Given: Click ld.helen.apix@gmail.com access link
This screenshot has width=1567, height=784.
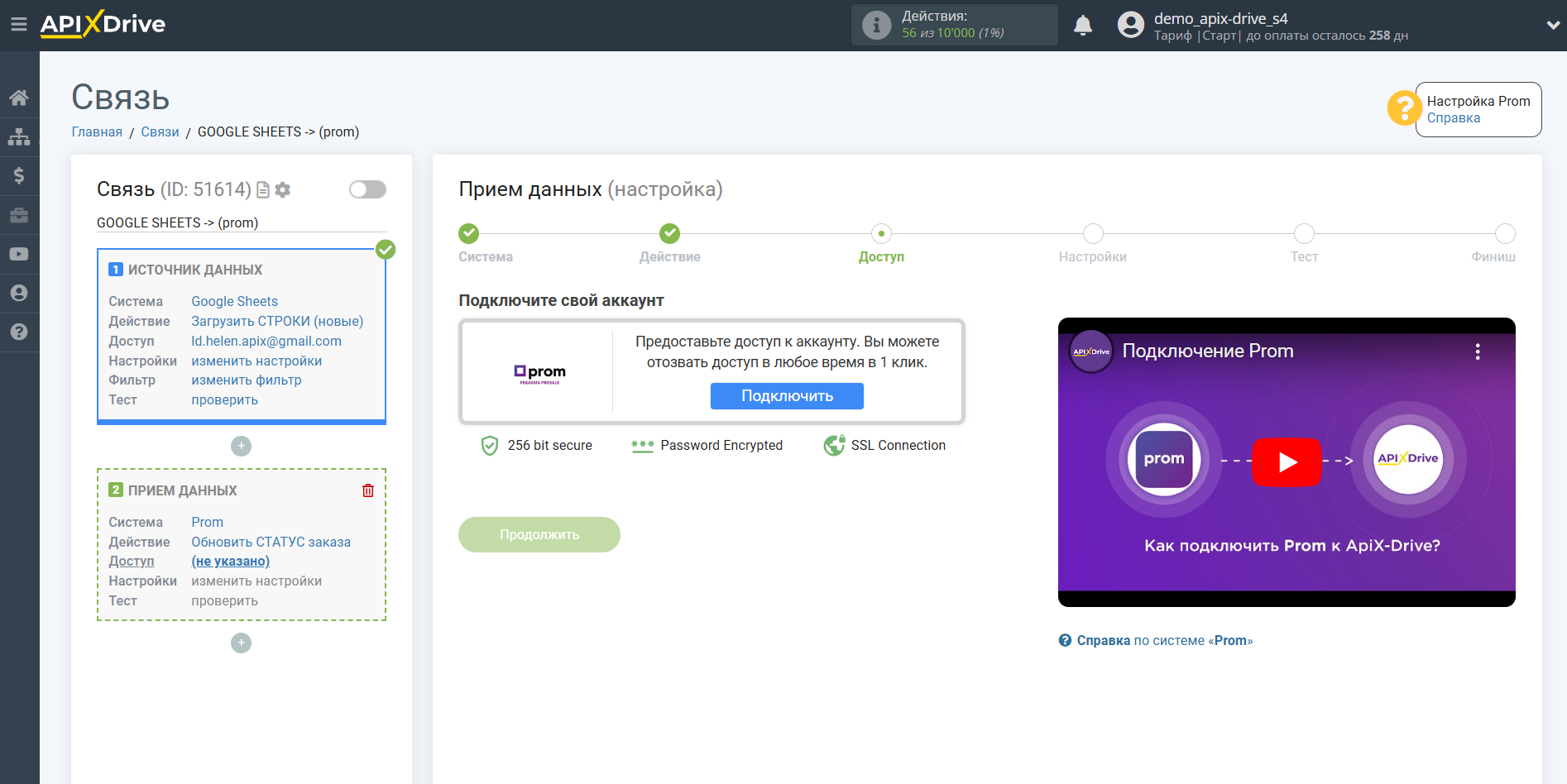Looking at the screenshot, I should pyautogui.click(x=266, y=342).
